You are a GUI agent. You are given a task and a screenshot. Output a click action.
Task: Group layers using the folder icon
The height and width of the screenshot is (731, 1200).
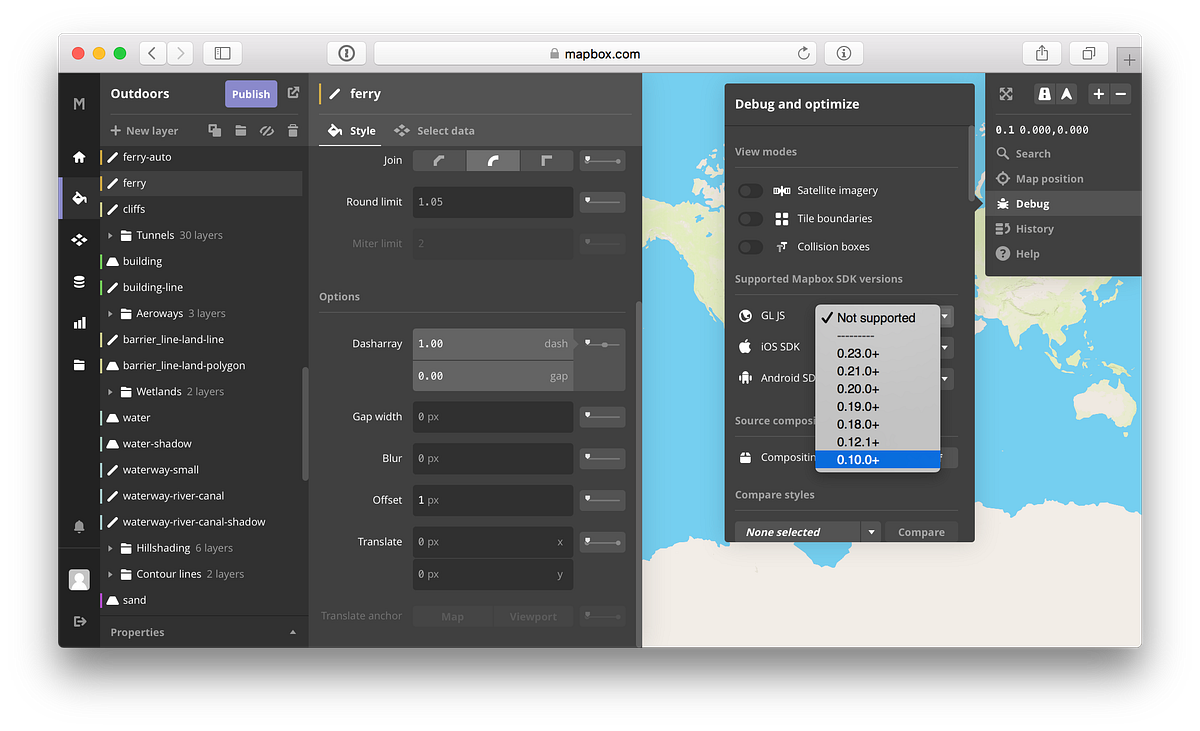click(x=240, y=130)
